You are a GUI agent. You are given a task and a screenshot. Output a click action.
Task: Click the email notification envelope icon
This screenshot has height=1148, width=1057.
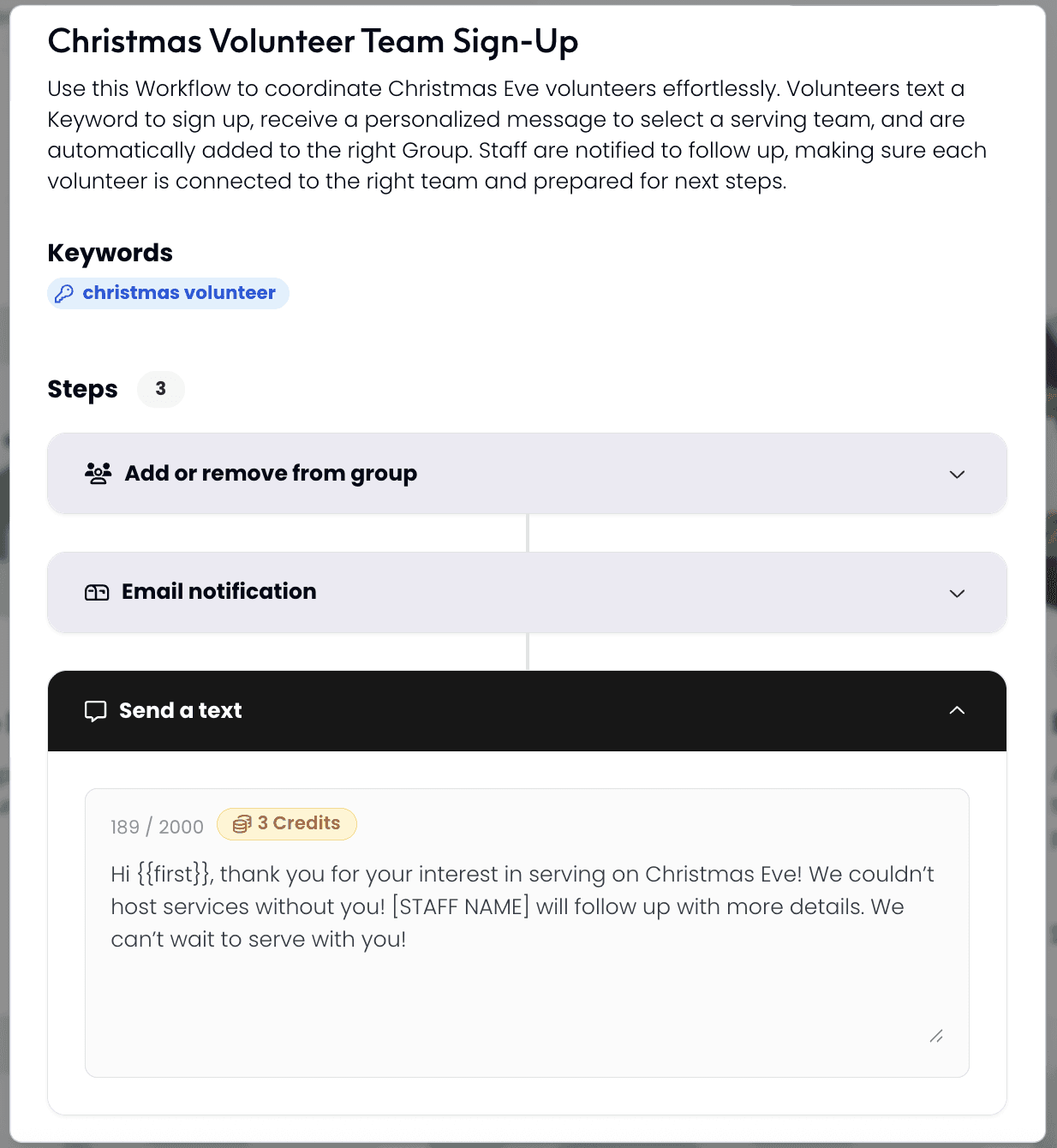(98, 592)
